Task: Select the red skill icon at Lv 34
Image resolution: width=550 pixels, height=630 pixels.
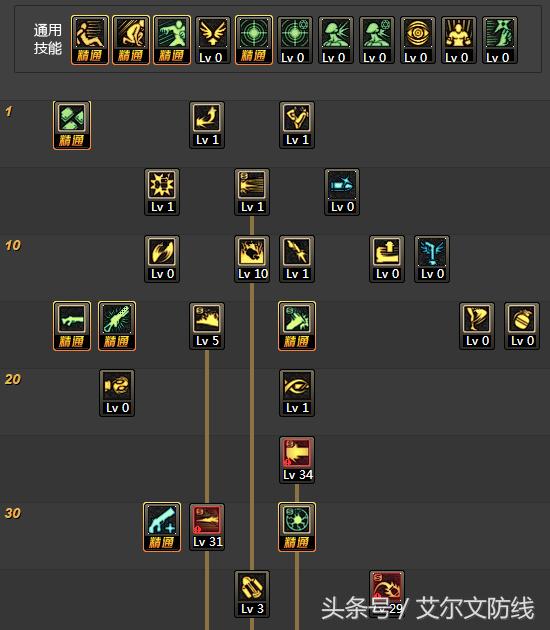Action: coord(297,460)
